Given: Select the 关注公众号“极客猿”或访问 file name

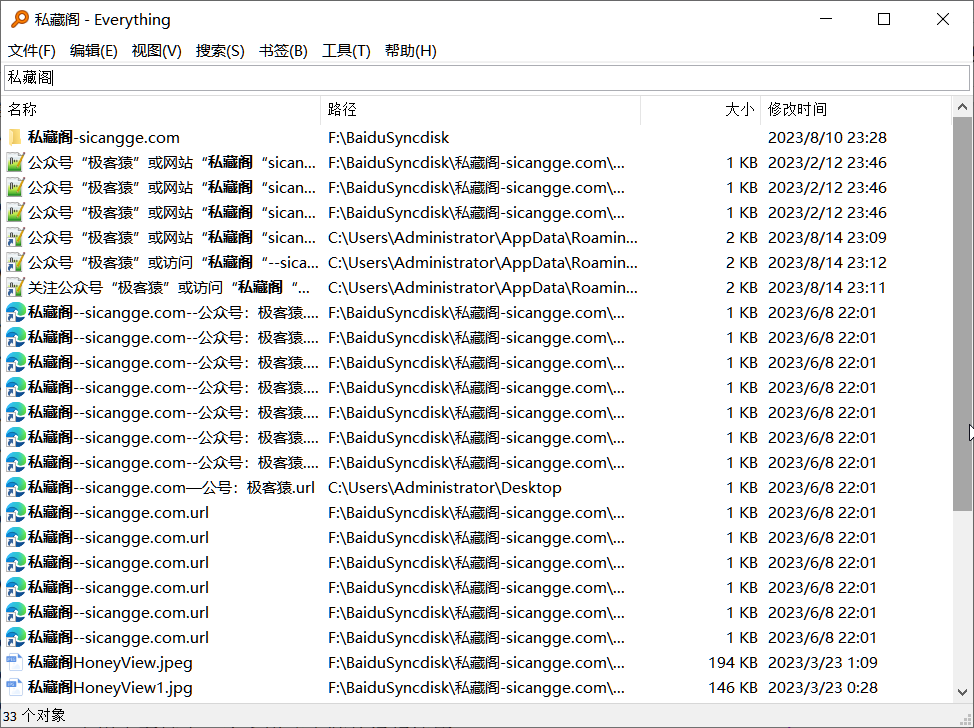Looking at the screenshot, I should [169, 288].
